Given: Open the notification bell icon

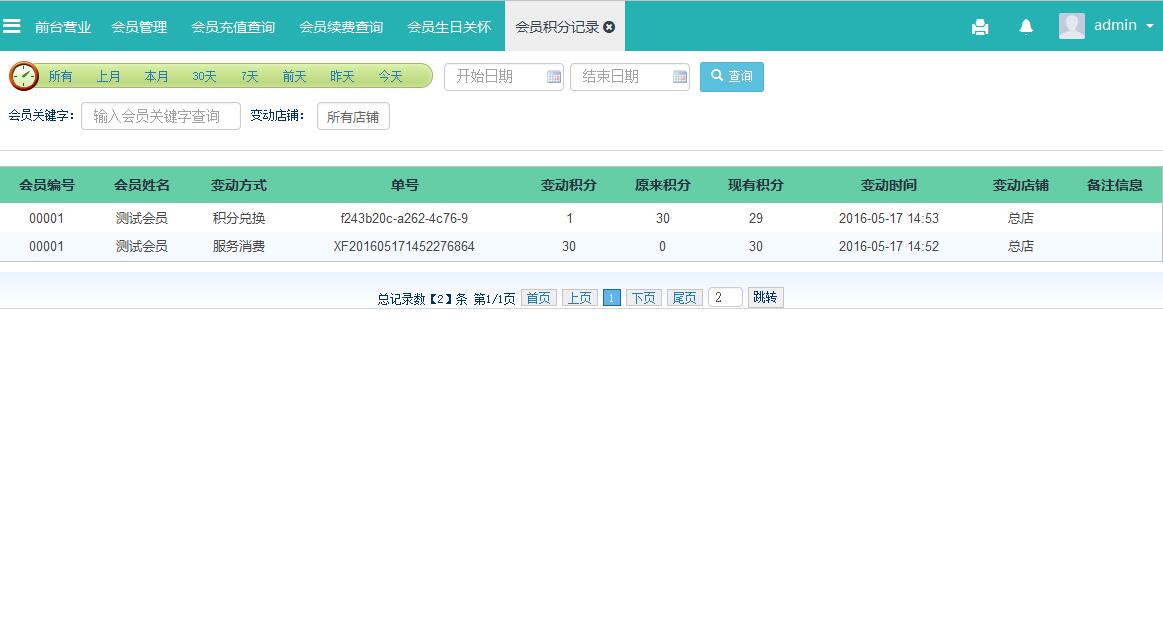Looking at the screenshot, I should click(1026, 27).
